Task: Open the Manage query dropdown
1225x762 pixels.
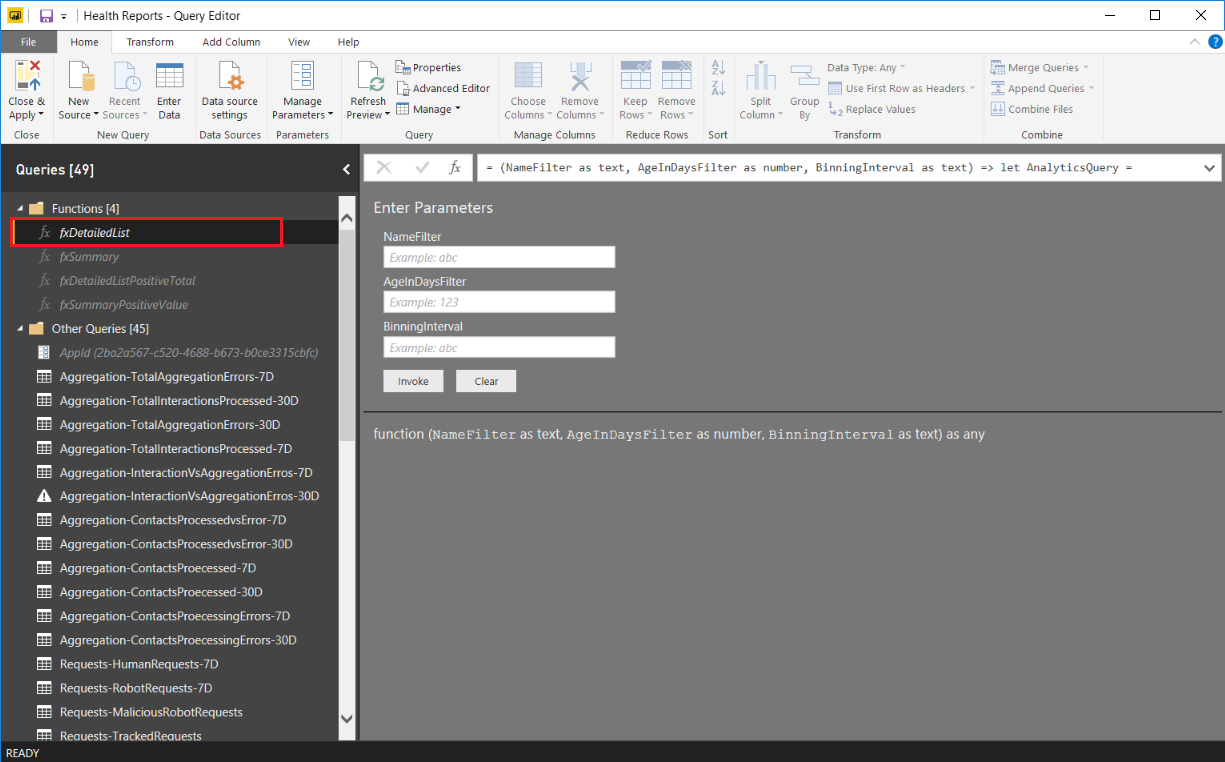Action: click(x=429, y=109)
